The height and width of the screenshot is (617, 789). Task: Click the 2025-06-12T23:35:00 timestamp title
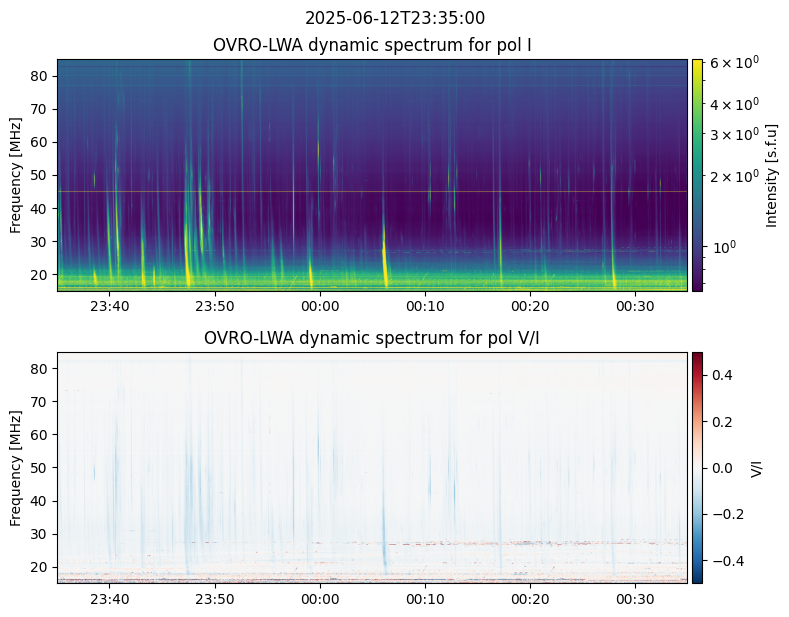click(x=394, y=18)
